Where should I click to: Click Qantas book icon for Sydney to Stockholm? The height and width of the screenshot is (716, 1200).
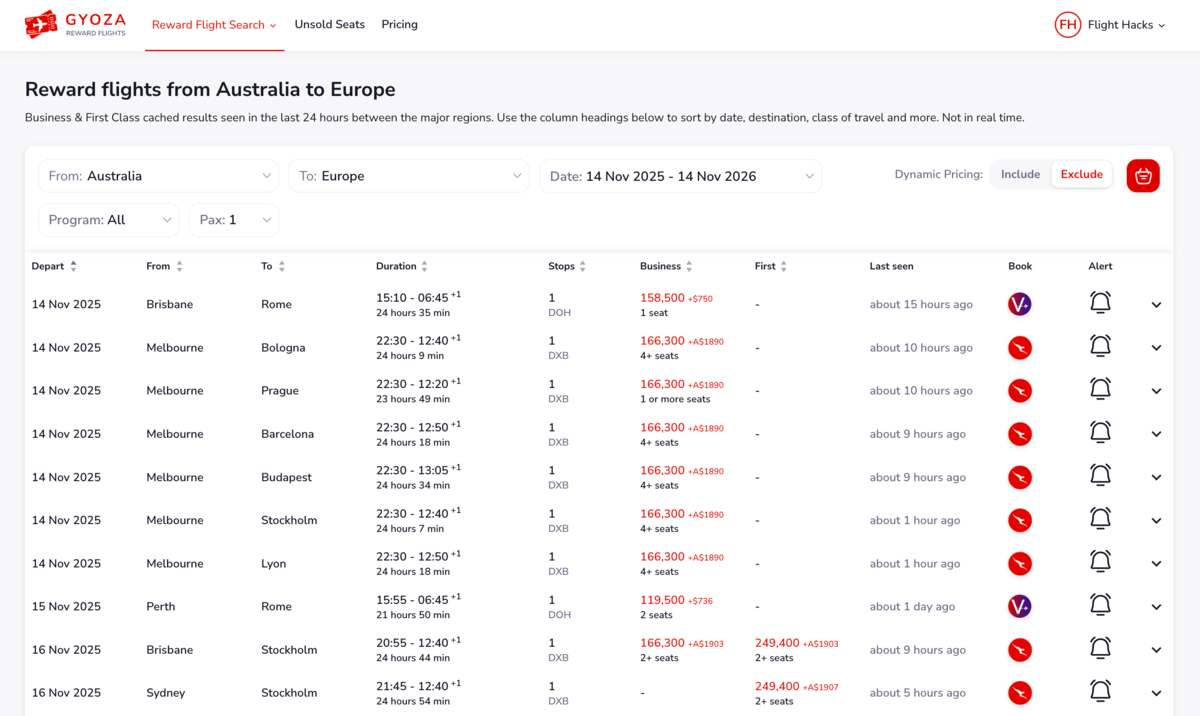pos(1019,693)
